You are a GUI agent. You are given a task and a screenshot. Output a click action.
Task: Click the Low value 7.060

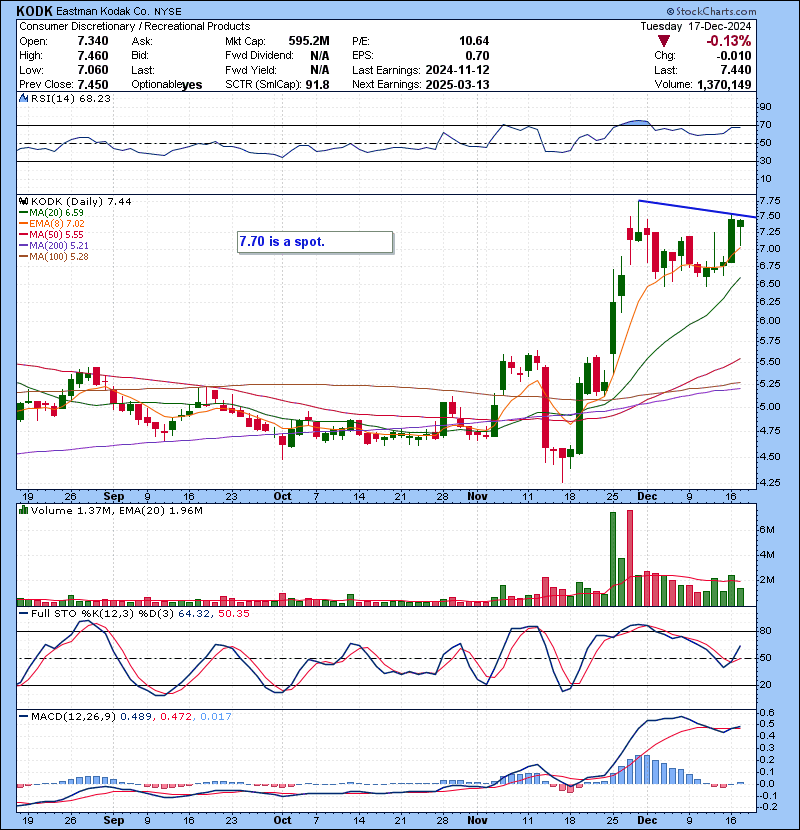(x=93, y=70)
